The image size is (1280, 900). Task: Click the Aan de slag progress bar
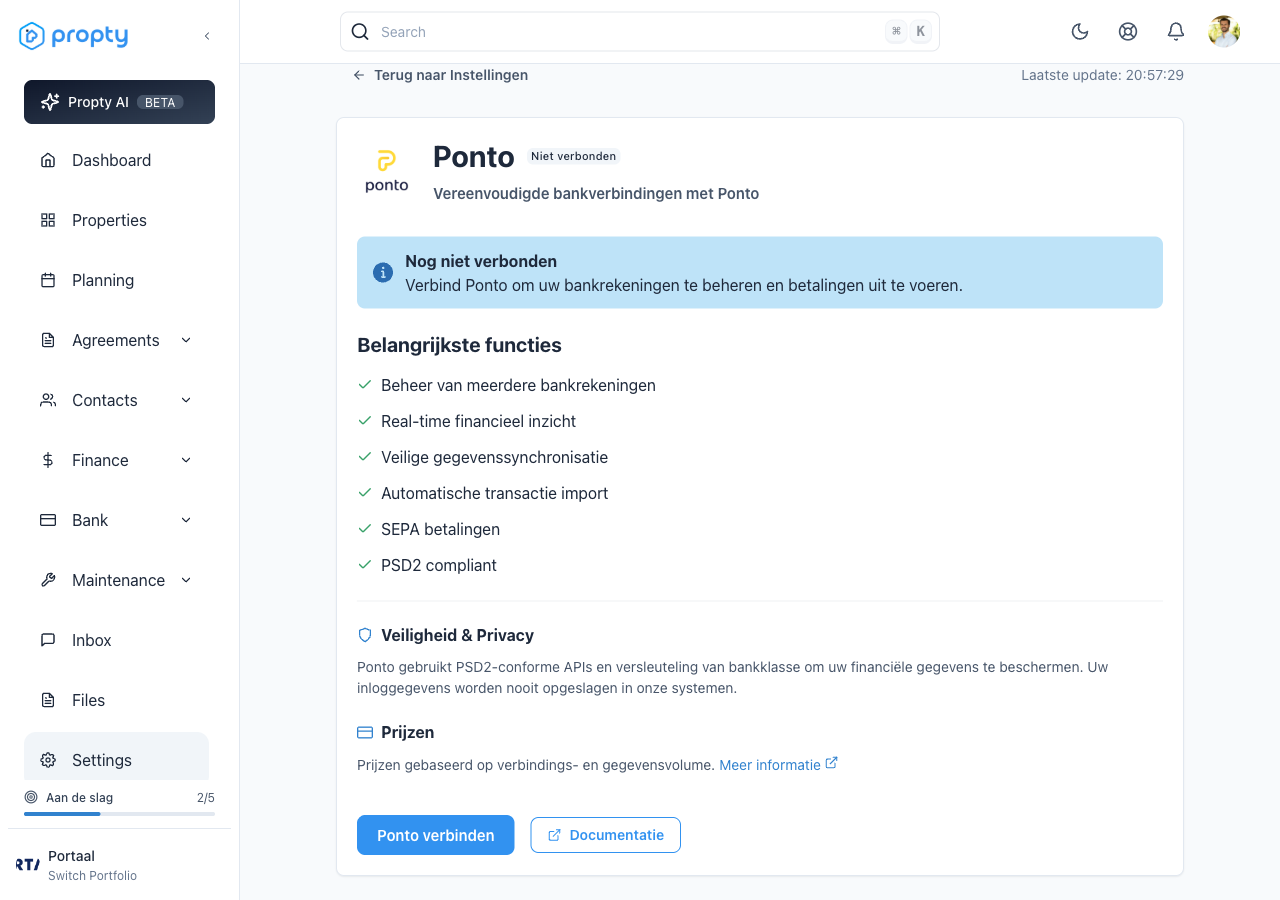pos(119,814)
